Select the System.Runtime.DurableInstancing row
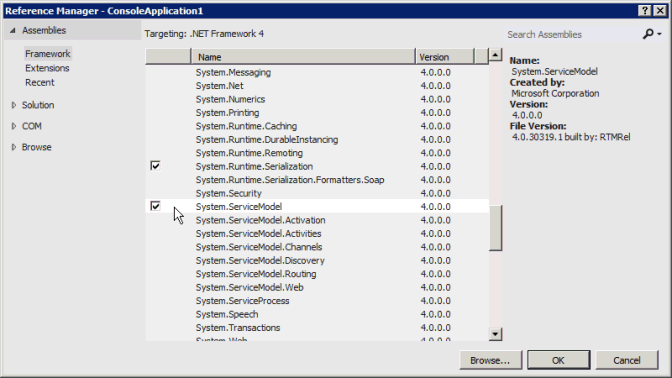672x378 pixels. (x=317, y=140)
